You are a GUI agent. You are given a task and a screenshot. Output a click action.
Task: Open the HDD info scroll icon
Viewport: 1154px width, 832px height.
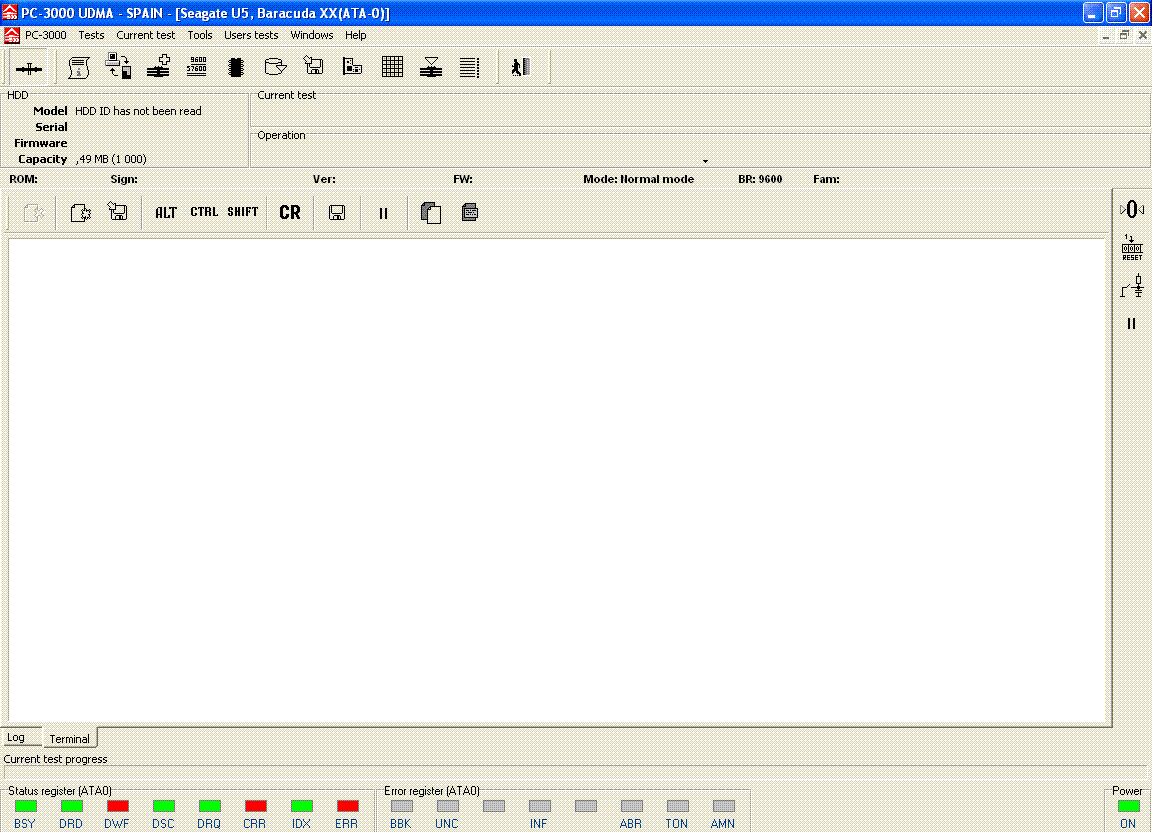[79, 68]
